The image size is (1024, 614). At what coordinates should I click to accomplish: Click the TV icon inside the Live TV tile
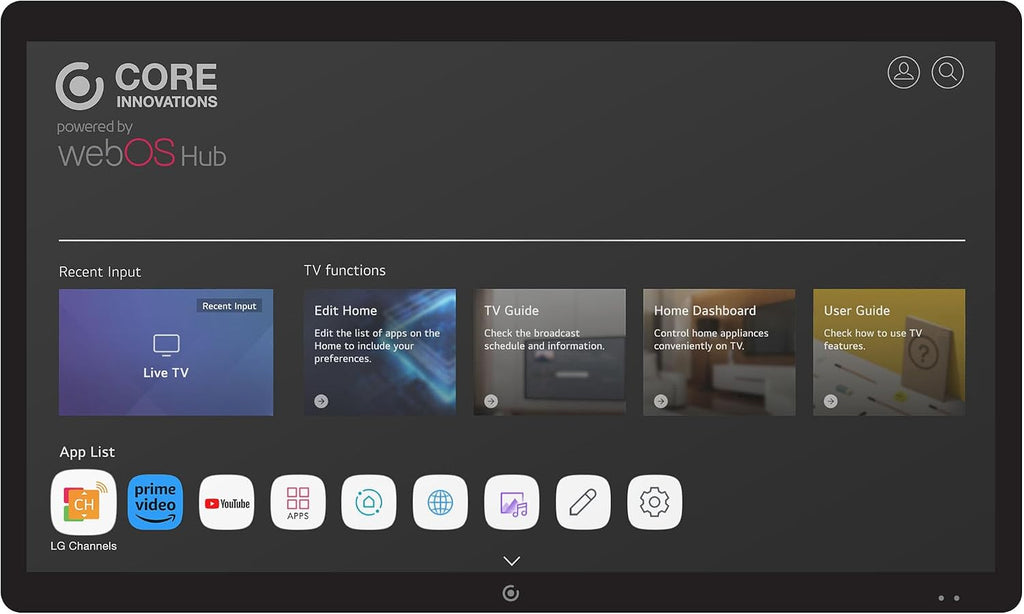(166, 345)
